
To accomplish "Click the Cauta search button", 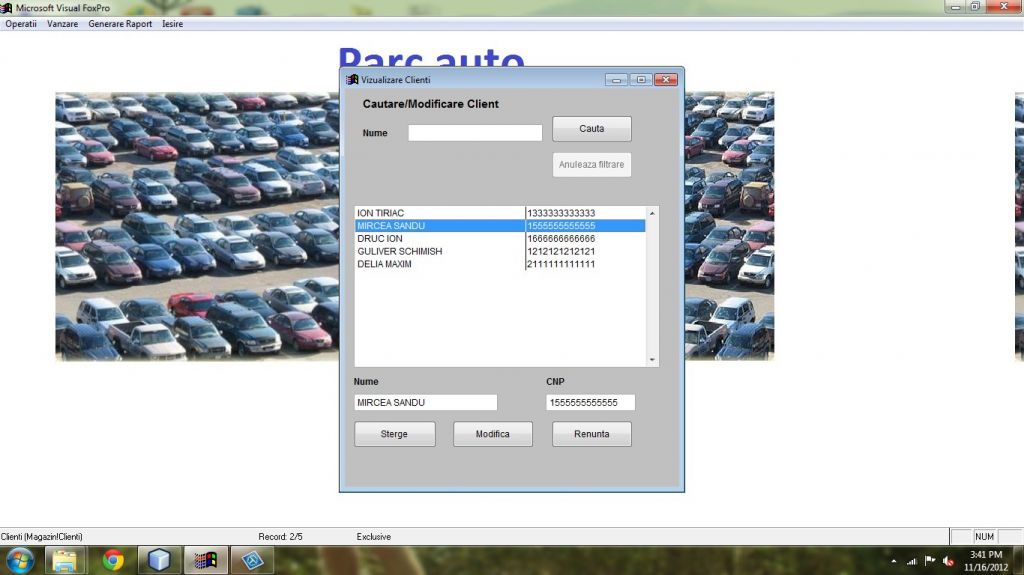I will click(591, 129).
